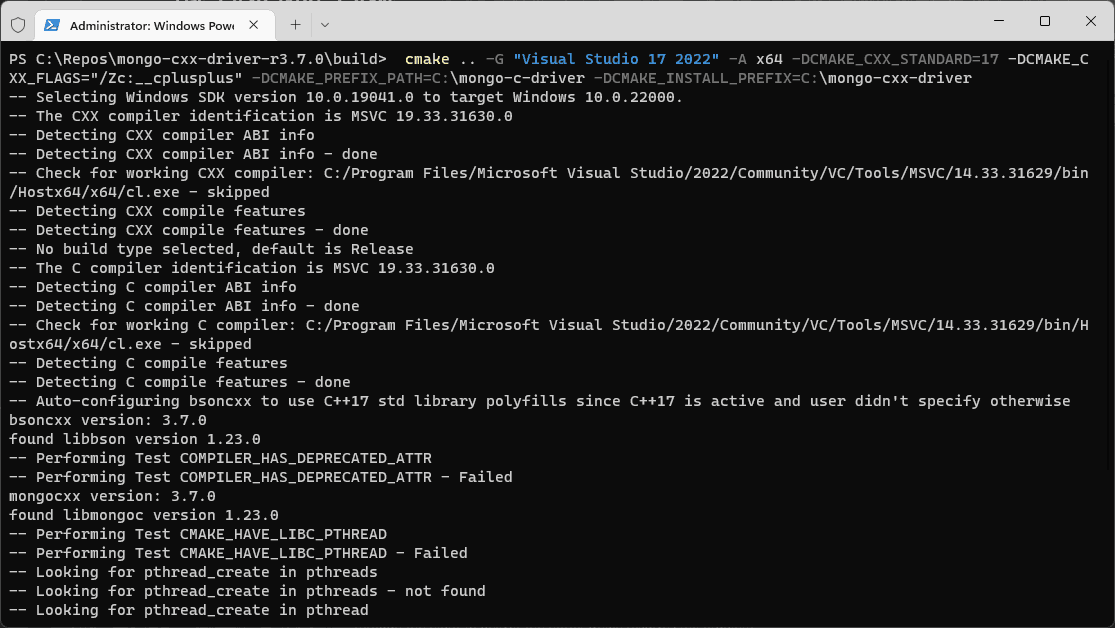This screenshot has height=628, width=1115.
Task: Click the "Selecting Windows SDK version" line
Action: (x=346, y=97)
